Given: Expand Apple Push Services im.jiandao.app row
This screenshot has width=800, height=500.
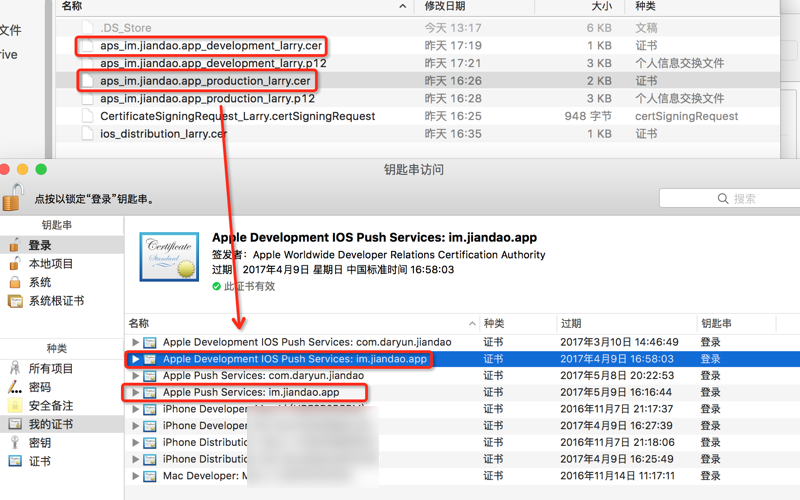Looking at the screenshot, I should click(135, 392).
